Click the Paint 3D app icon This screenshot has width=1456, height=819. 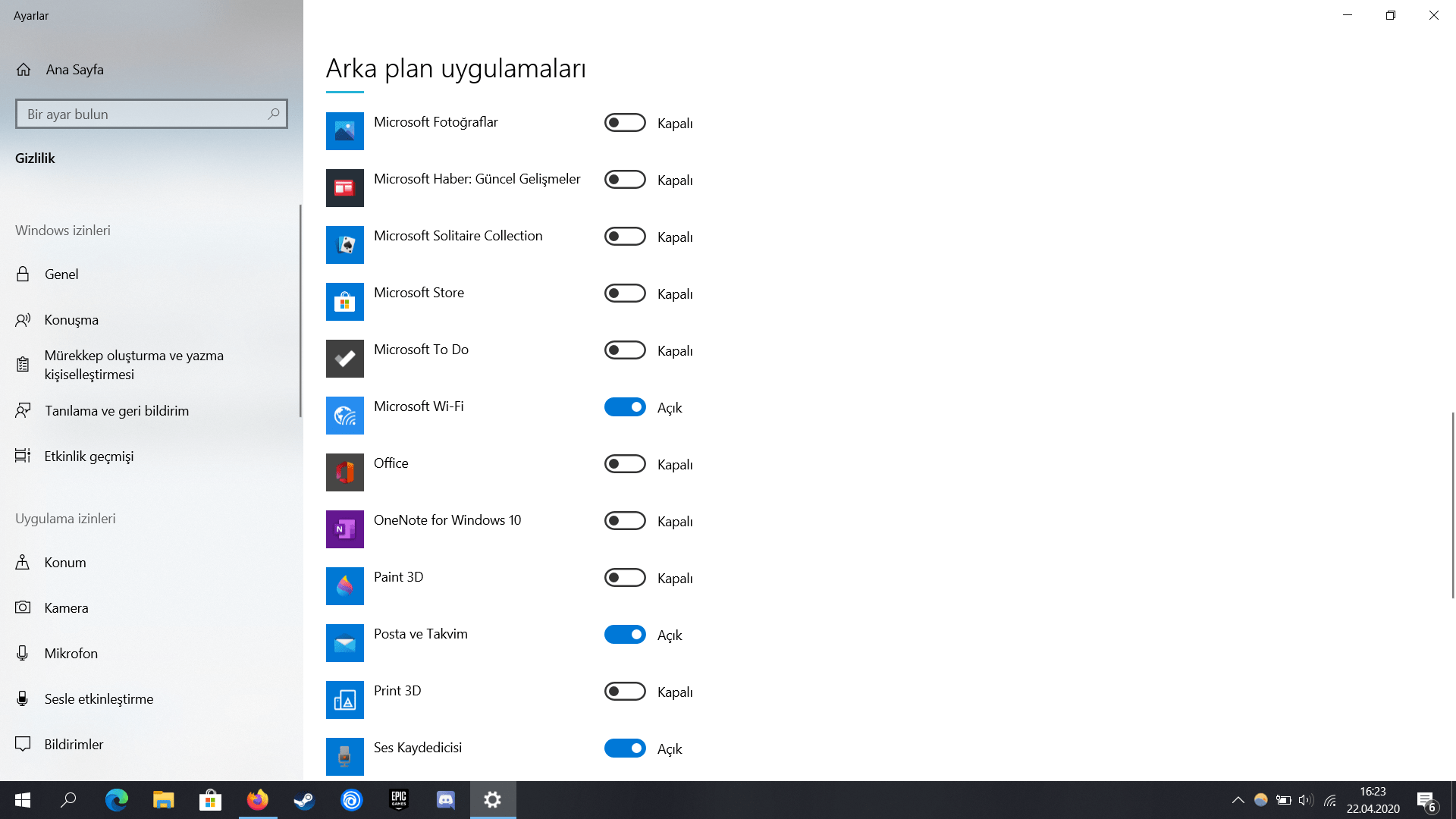pos(344,586)
